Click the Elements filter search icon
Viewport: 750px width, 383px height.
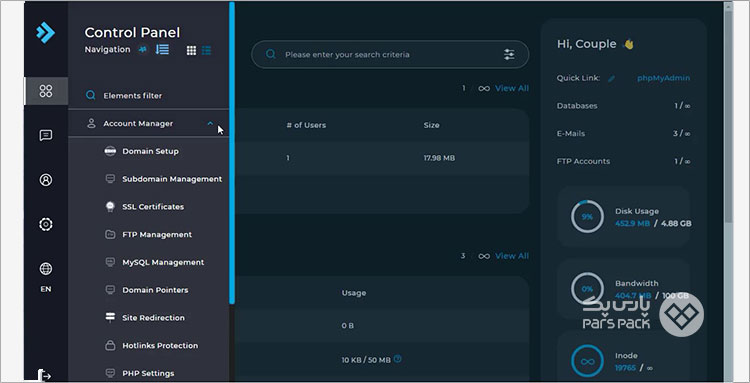coord(90,95)
